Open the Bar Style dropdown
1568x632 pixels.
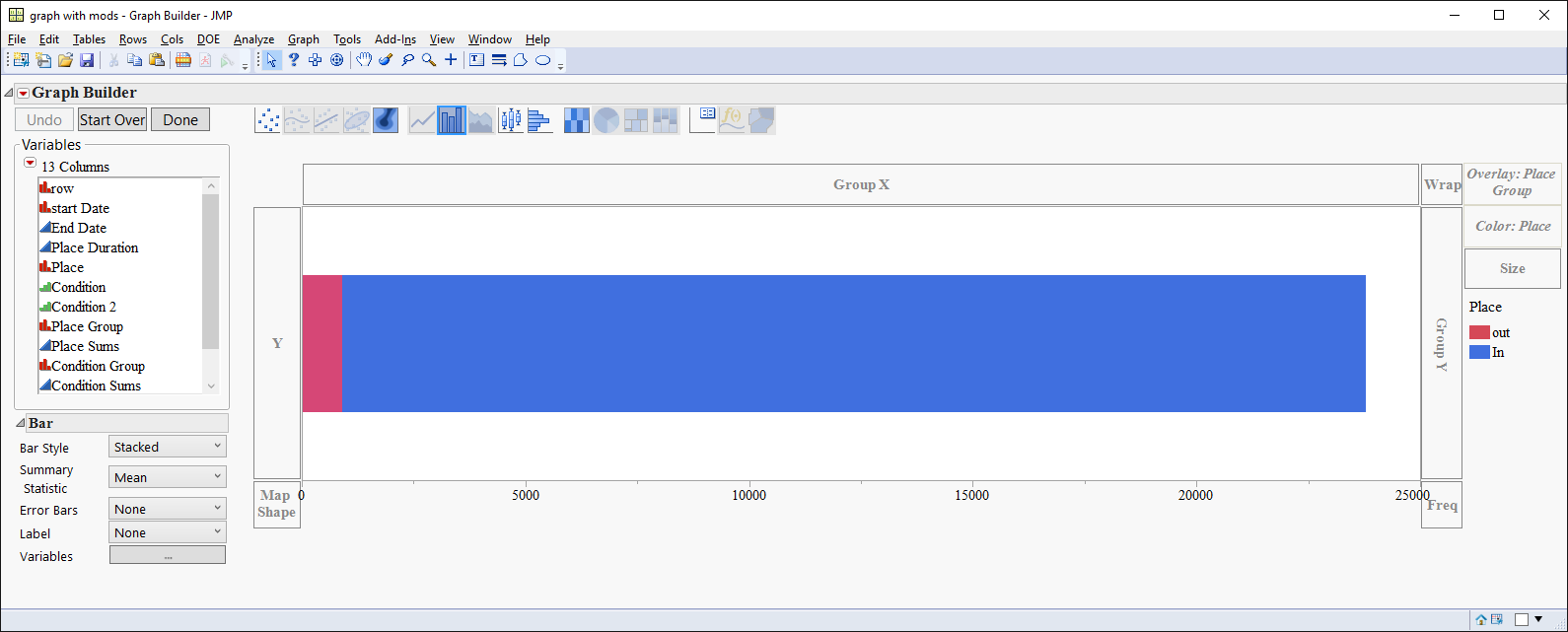point(168,447)
